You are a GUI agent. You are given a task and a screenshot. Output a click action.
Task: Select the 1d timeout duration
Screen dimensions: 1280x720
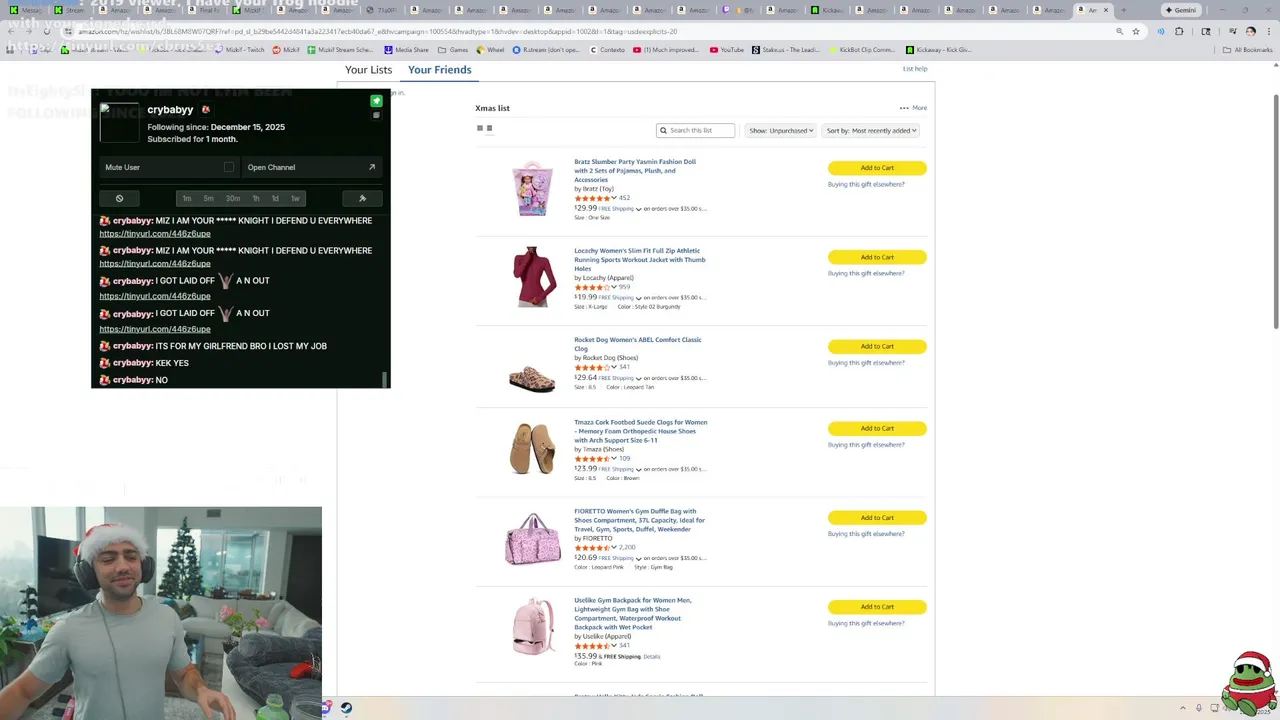(x=275, y=198)
